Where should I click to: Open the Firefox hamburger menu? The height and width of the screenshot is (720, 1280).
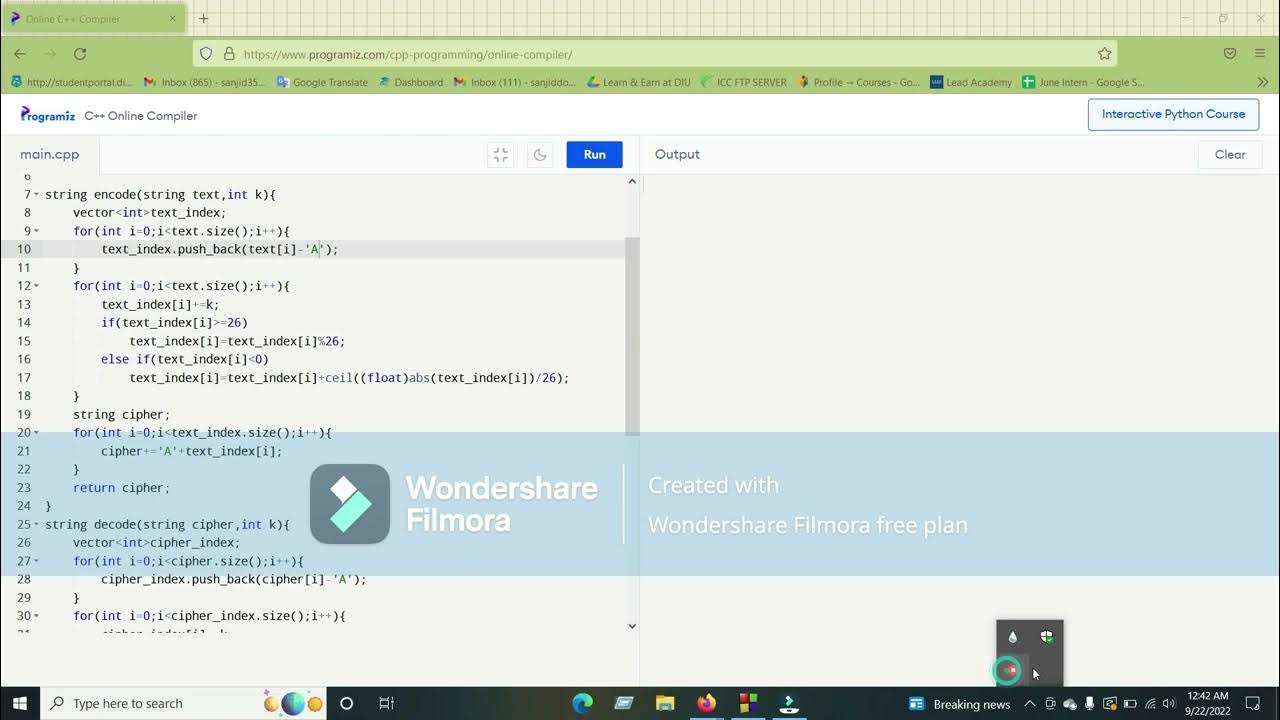[x=1260, y=54]
